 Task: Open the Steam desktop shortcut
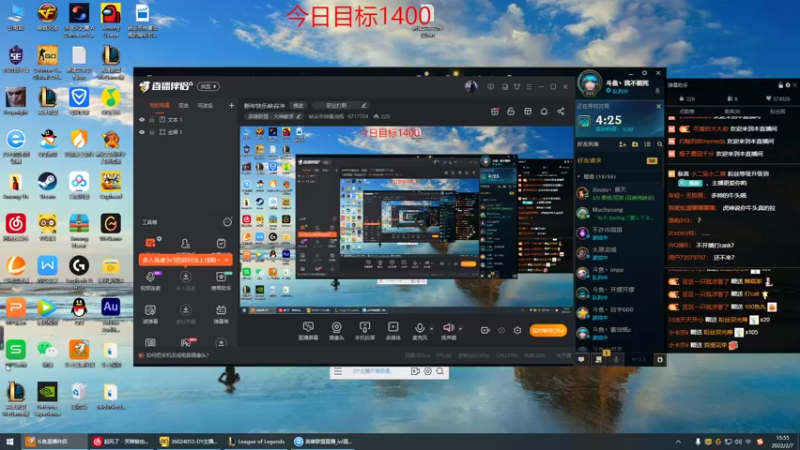[x=47, y=182]
